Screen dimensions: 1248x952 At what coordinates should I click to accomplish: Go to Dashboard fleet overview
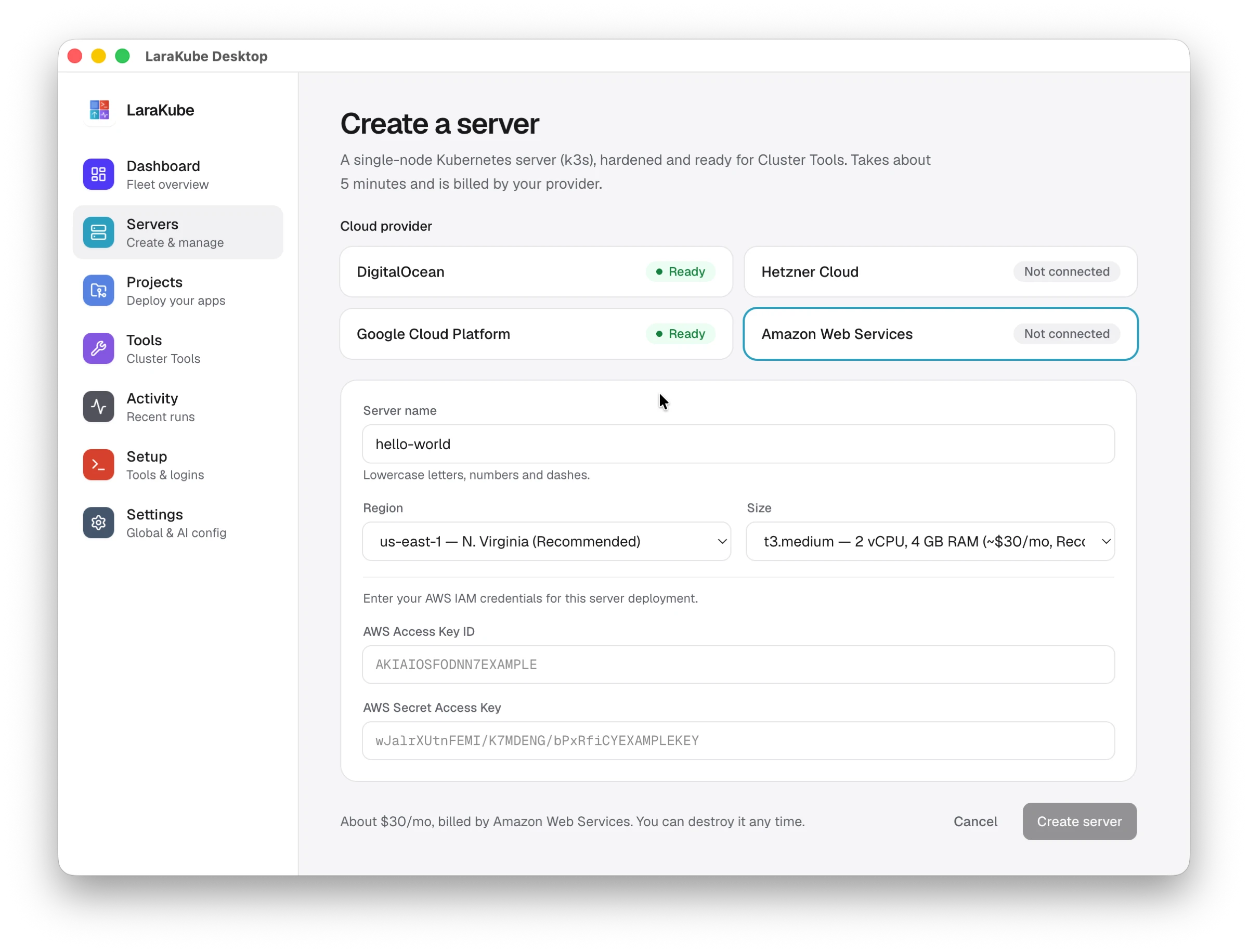[x=178, y=175]
